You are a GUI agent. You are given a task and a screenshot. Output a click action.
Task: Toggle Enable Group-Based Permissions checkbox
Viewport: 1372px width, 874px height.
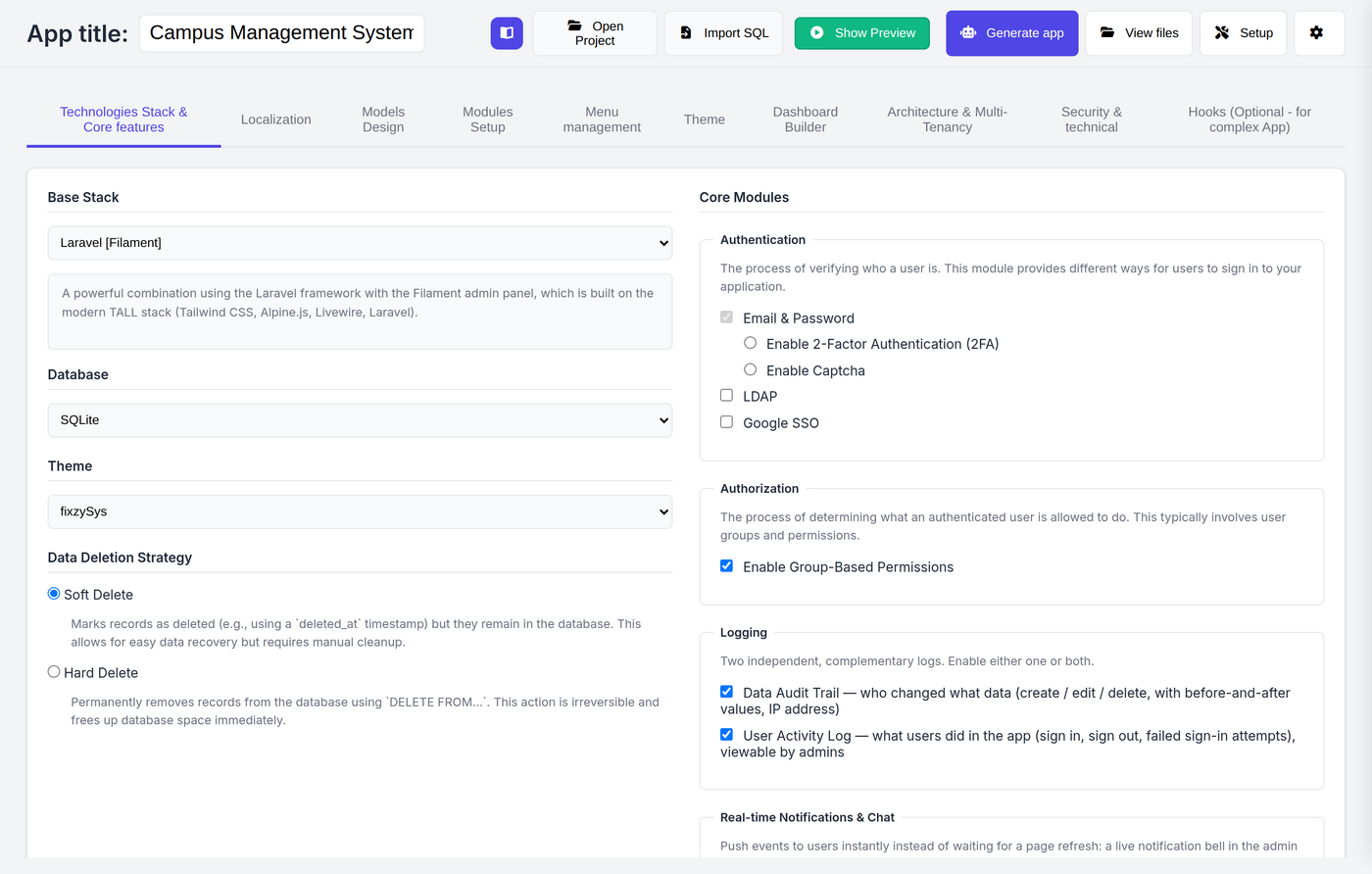tap(726, 565)
